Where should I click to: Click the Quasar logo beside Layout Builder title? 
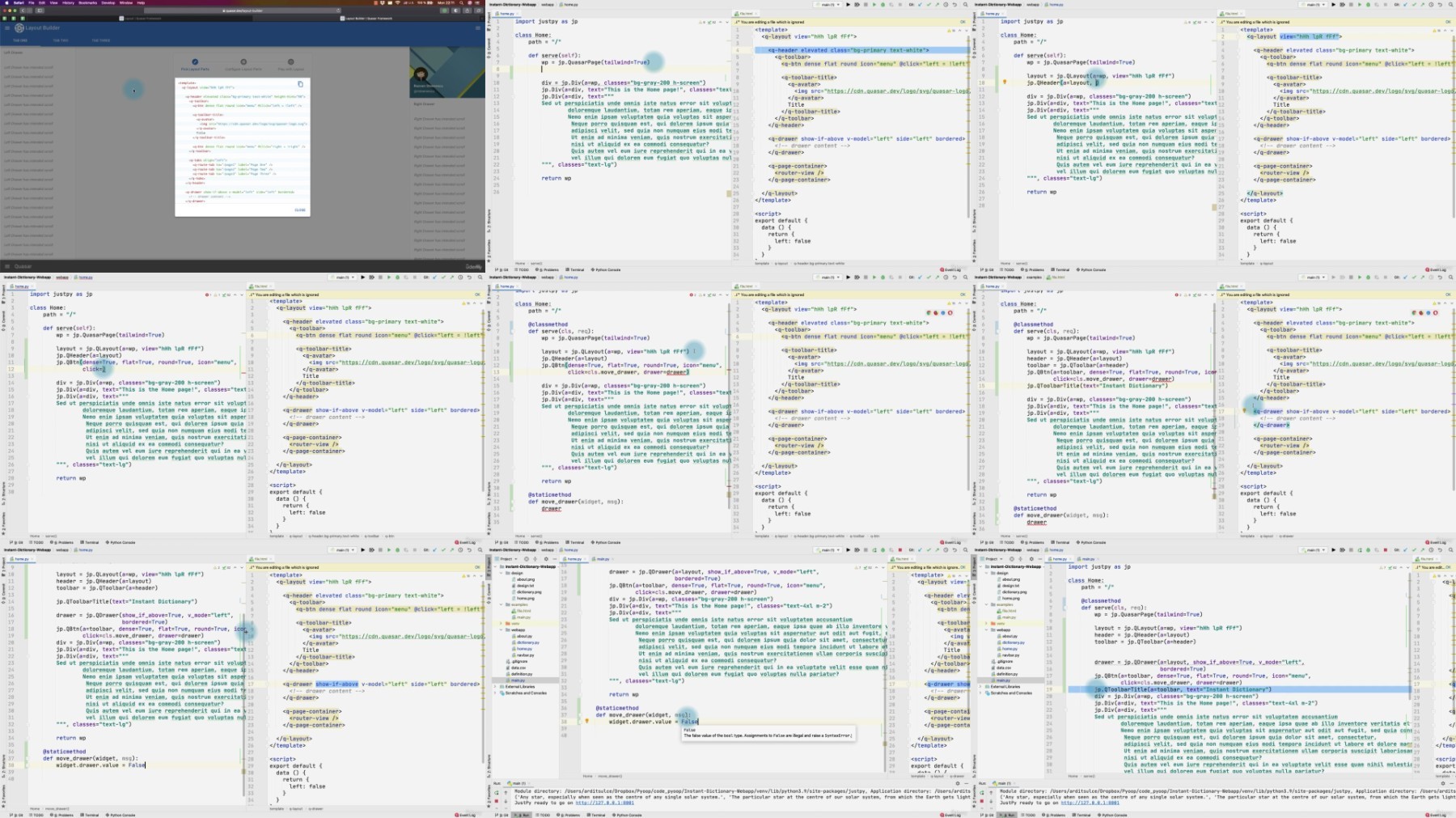(x=19, y=28)
